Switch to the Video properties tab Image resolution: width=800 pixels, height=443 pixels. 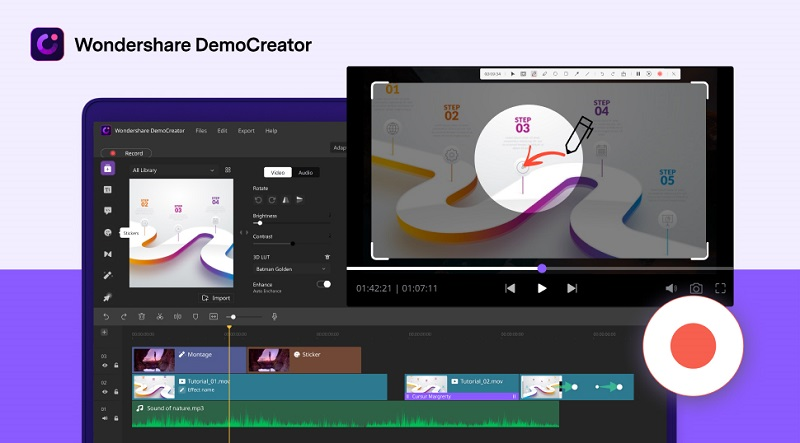tap(278, 173)
